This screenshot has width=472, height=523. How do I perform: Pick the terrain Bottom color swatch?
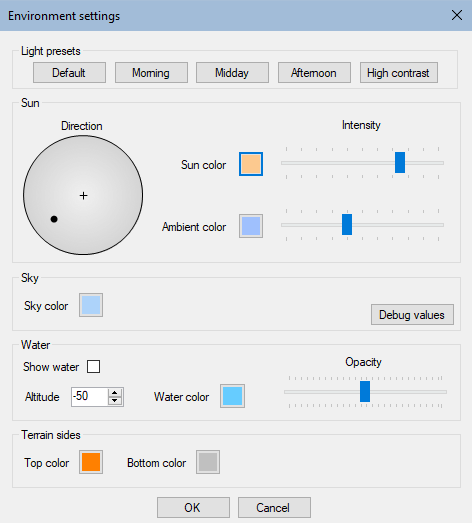point(208,462)
